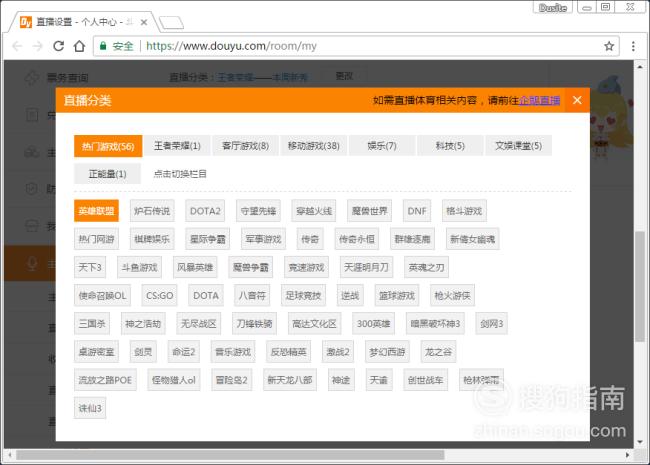Pick the 守望先锋 category

(258, 211)
